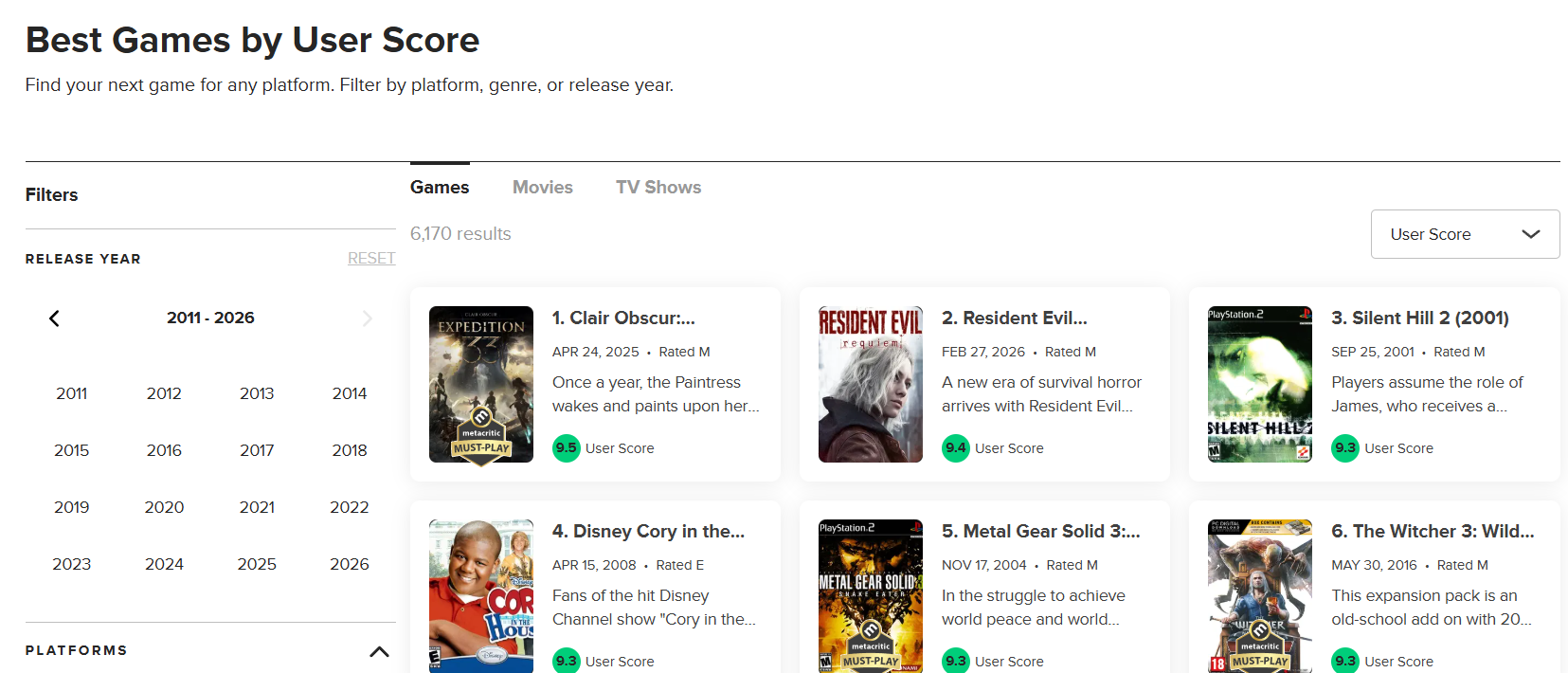Image resolution: width=1568 pixels, height=673 pixels.
Task: Open Clair Obscur Expedition 33 cover image
Action: pyautogui.click(x=481, y=384)
